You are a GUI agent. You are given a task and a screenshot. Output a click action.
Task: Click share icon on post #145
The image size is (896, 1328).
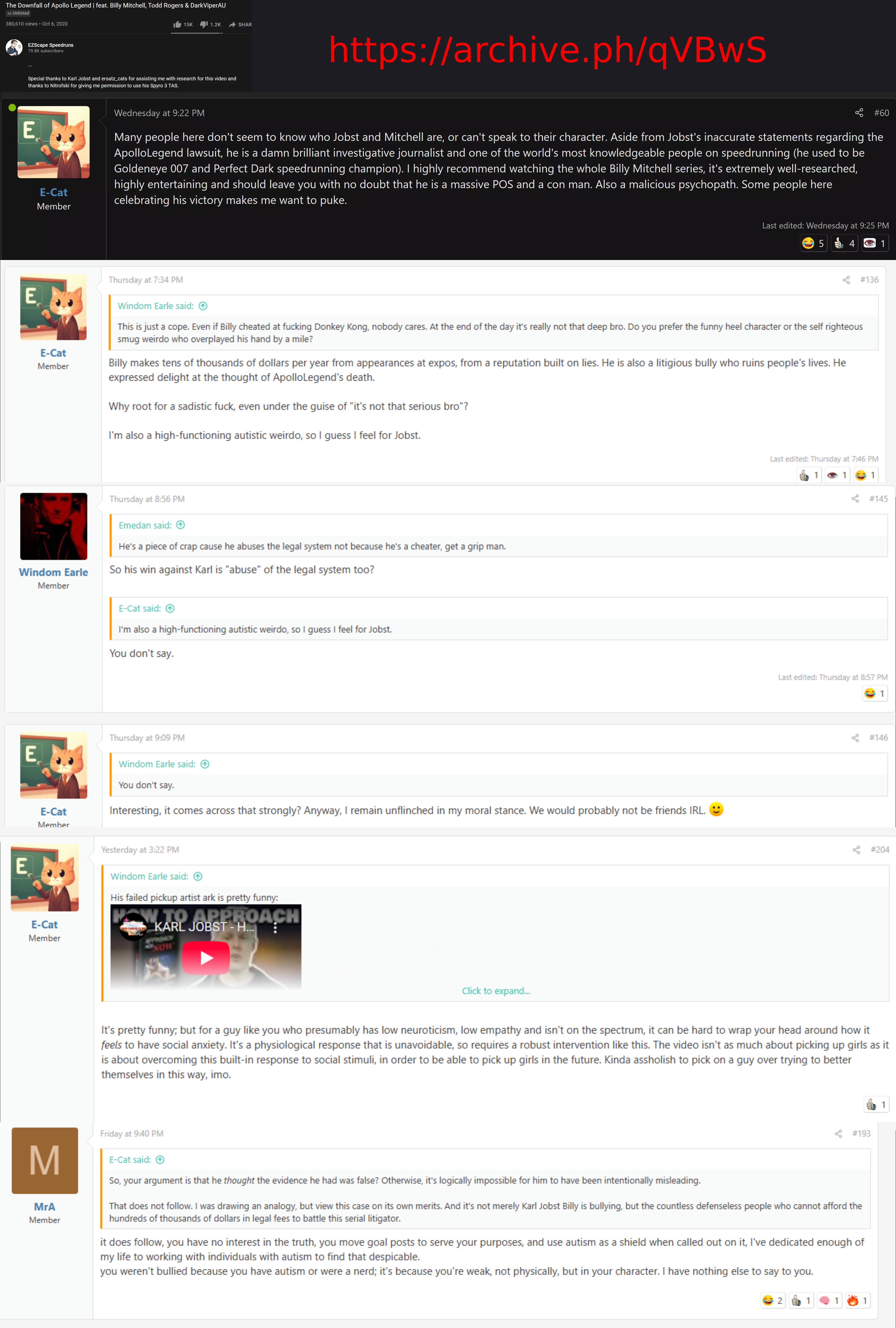[855, 499]
